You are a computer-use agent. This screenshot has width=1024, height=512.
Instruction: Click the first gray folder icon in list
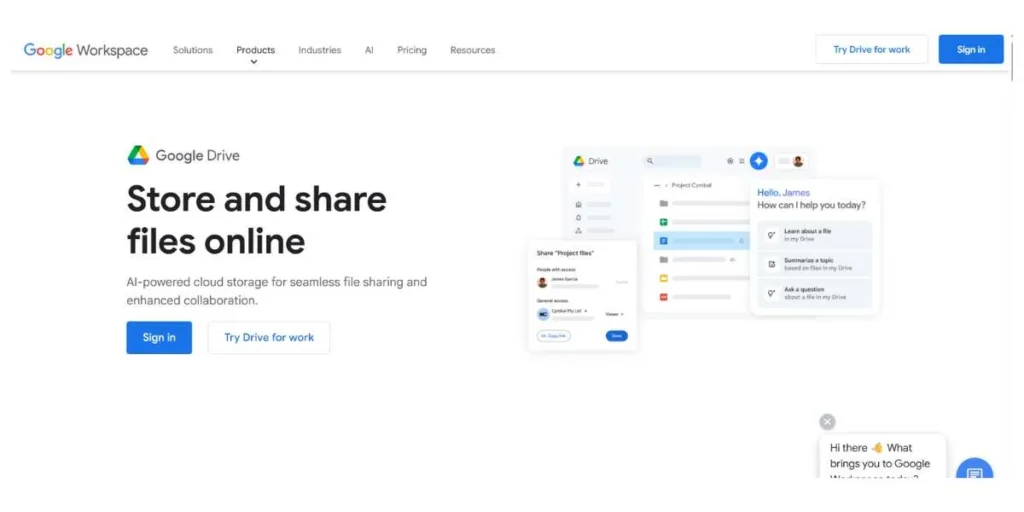tap(664, 204)
